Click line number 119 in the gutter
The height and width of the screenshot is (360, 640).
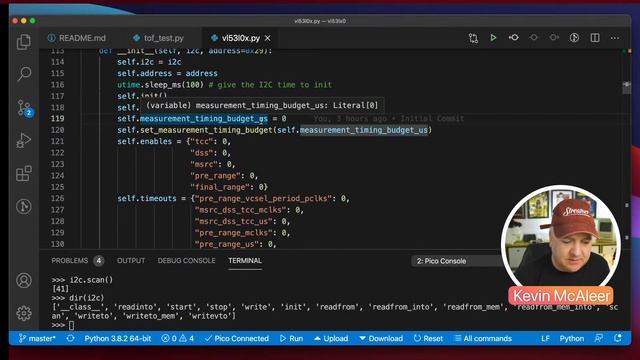(x=58, y=118)
